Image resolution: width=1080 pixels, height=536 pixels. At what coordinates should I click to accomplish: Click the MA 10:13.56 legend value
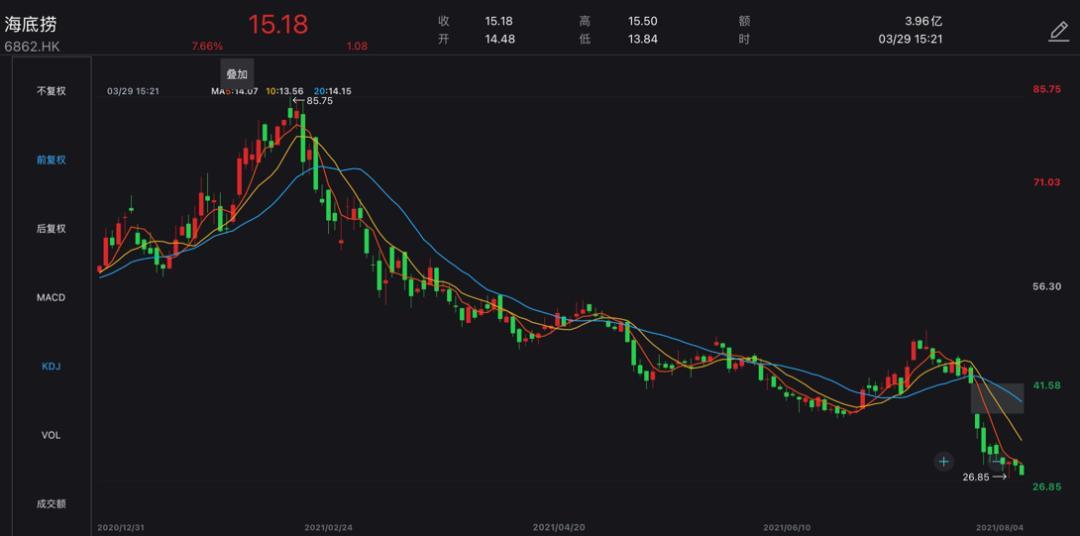287,91
